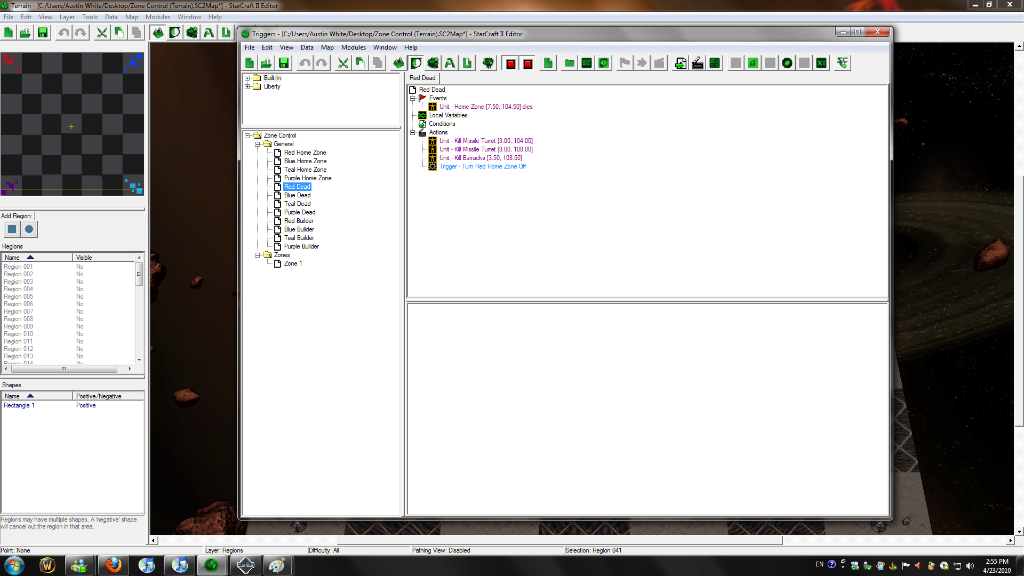Collapse the General folder
The image size is (1024, 576).
(258, 144)
